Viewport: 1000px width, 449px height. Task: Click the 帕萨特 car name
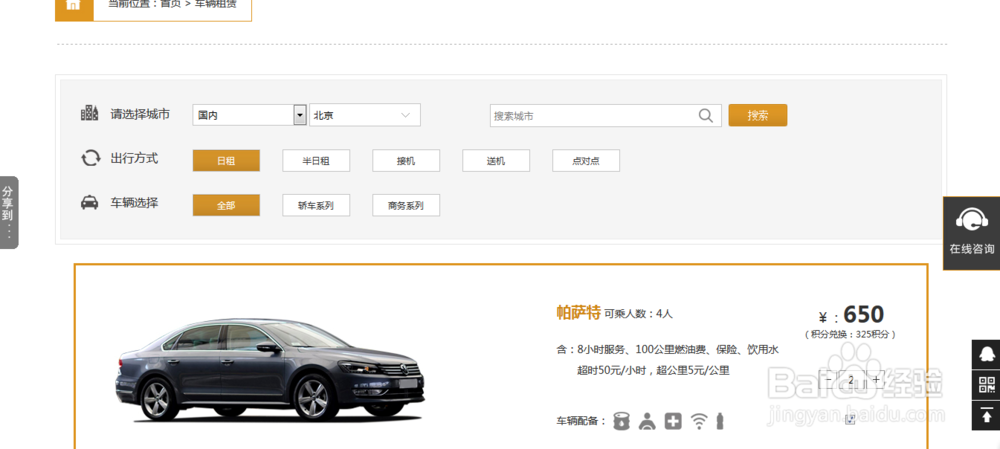(x=578, y=313)
